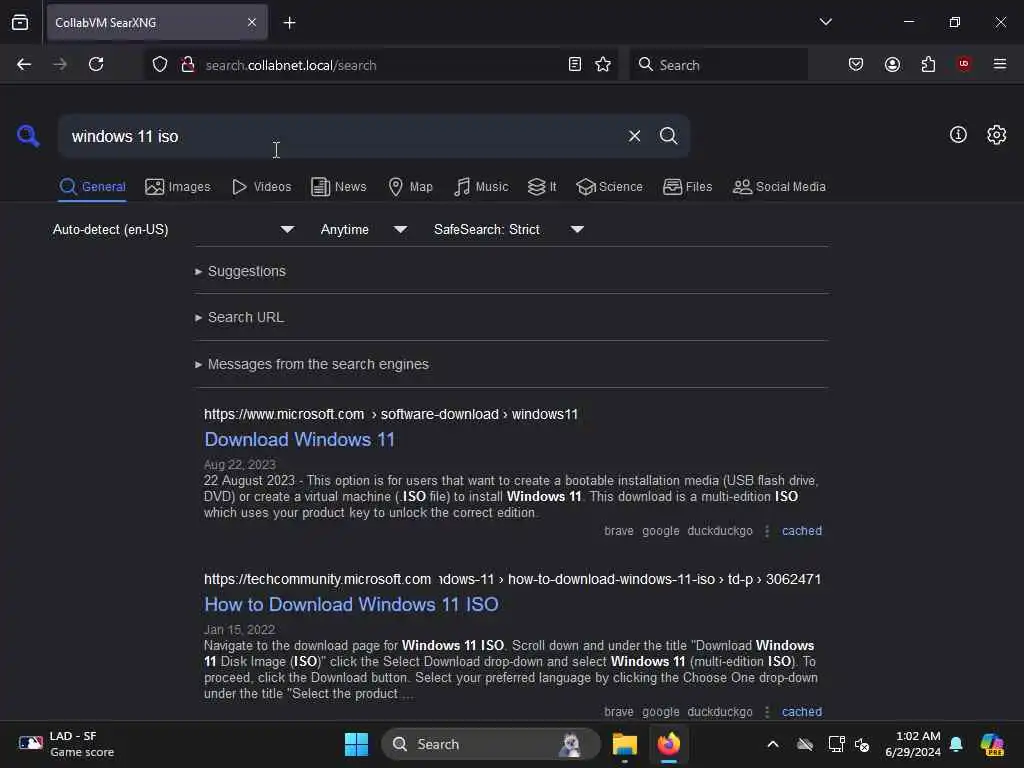This screenshot has width=1024, height=768.
Task: Open the Firefox account icon
Action: coord(892,64)
